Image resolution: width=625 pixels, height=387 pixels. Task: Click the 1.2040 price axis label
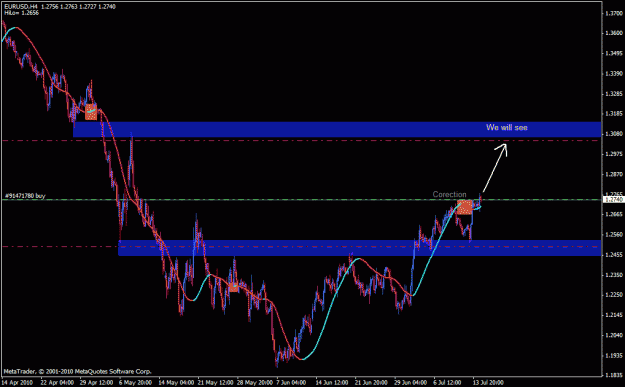coord(613,335)
